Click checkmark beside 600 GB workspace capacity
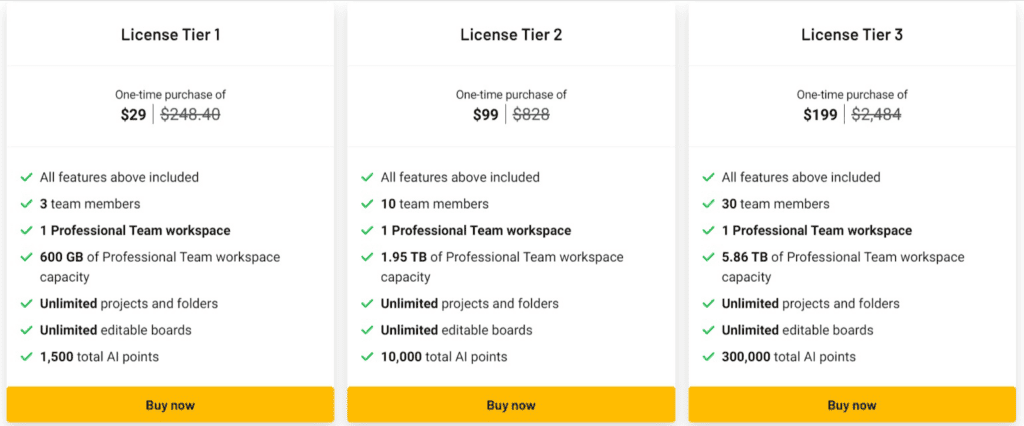The height and width of the screenshot is (426, 1024). click(27, 257)
